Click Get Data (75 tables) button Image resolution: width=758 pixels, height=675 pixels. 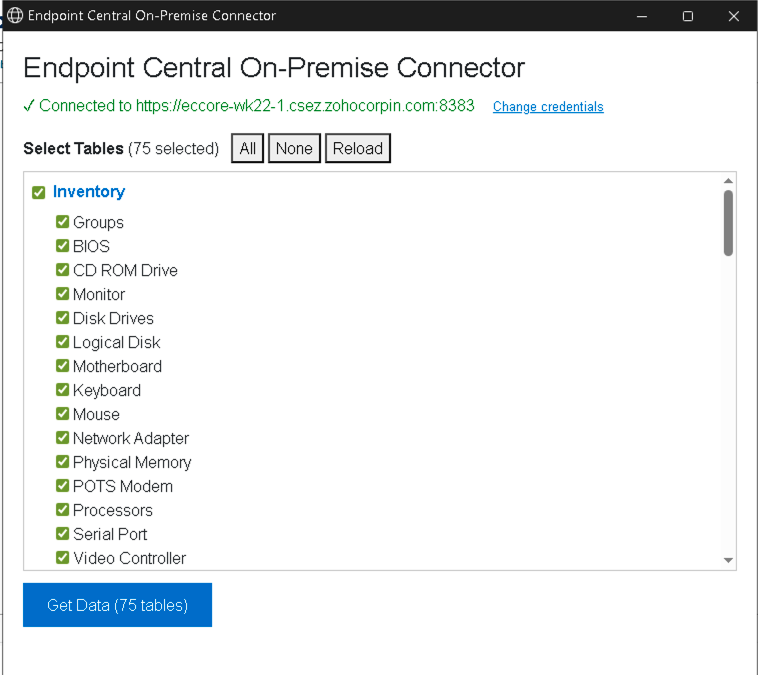[117, 605]
